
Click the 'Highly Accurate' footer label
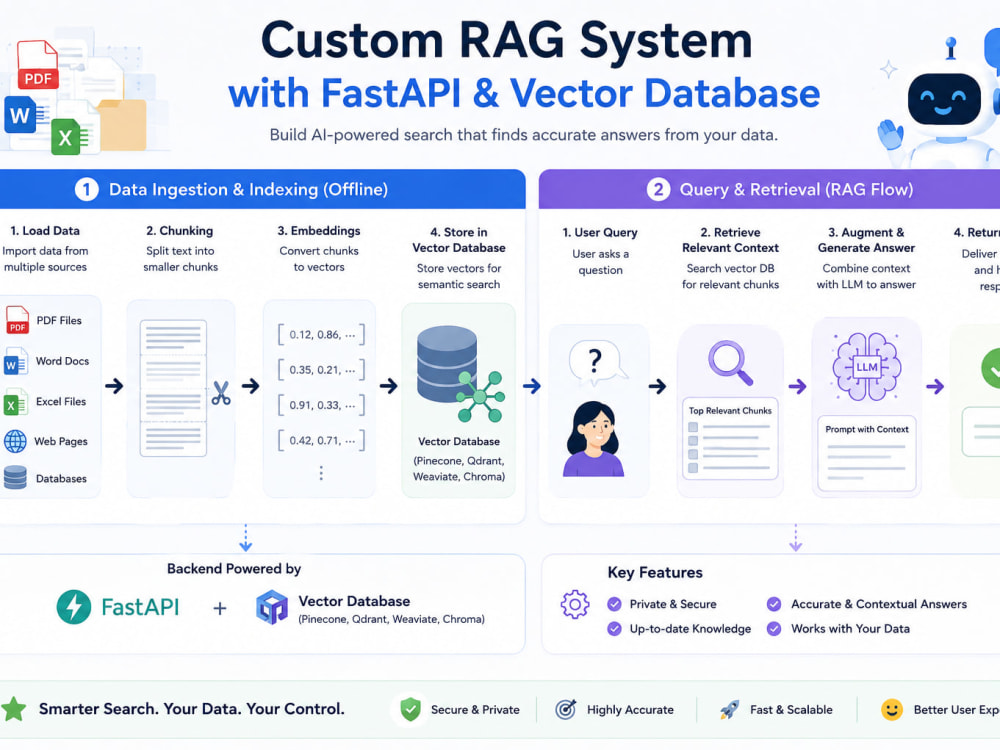[630, 710]
